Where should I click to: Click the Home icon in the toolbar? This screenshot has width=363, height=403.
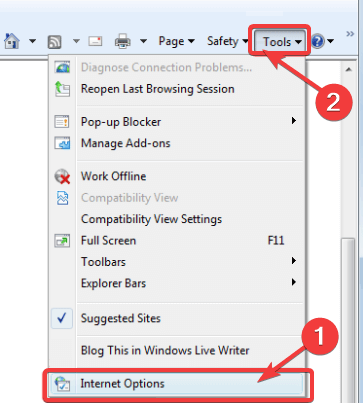(x=12, y=41)
